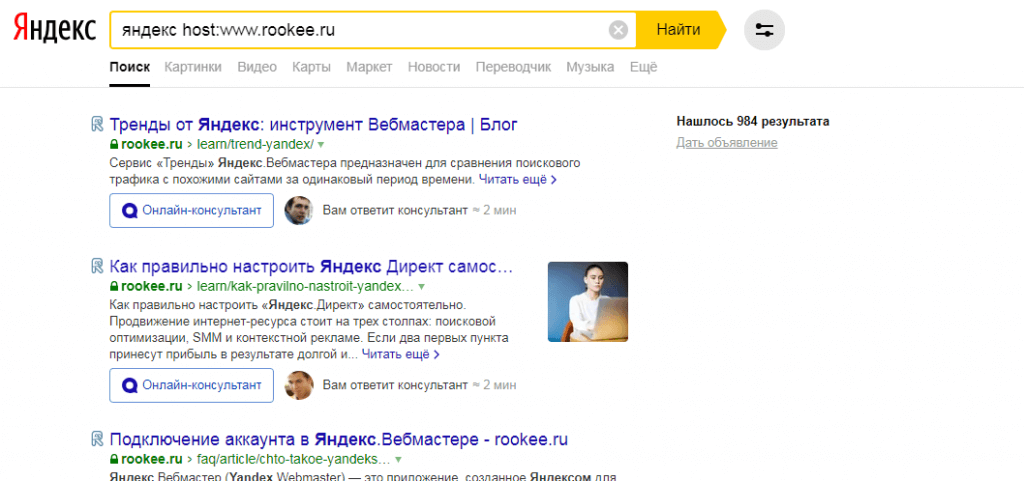Screen dimensions: 1024x481
Task: Click rookee.ru domain in Подключение аккаунта result
Action: point(152,458)
